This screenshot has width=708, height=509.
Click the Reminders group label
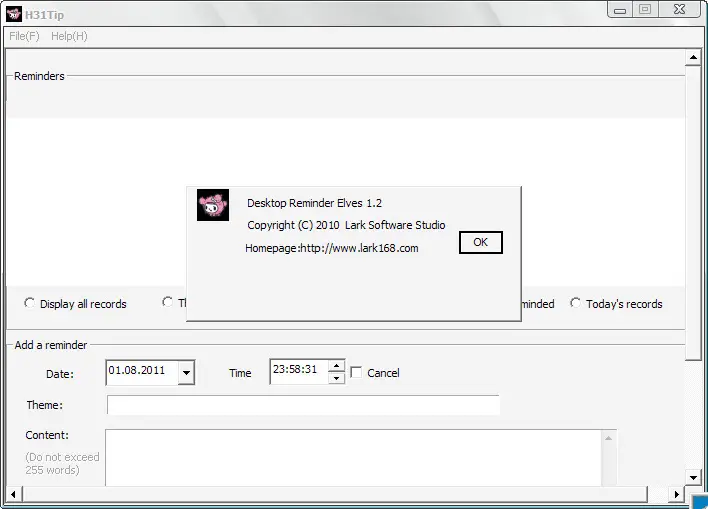(39, 76)
